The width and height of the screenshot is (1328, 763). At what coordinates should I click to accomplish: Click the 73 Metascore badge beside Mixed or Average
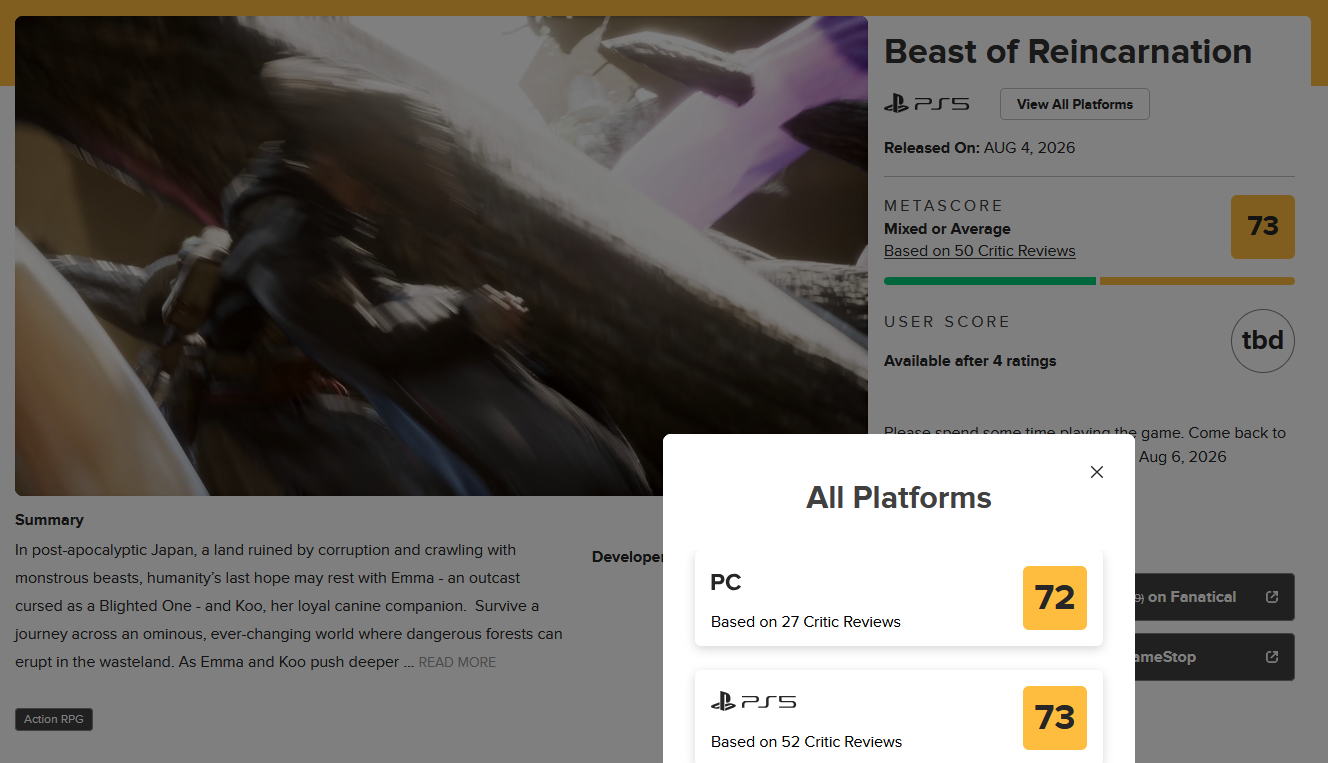(1263, 227)
